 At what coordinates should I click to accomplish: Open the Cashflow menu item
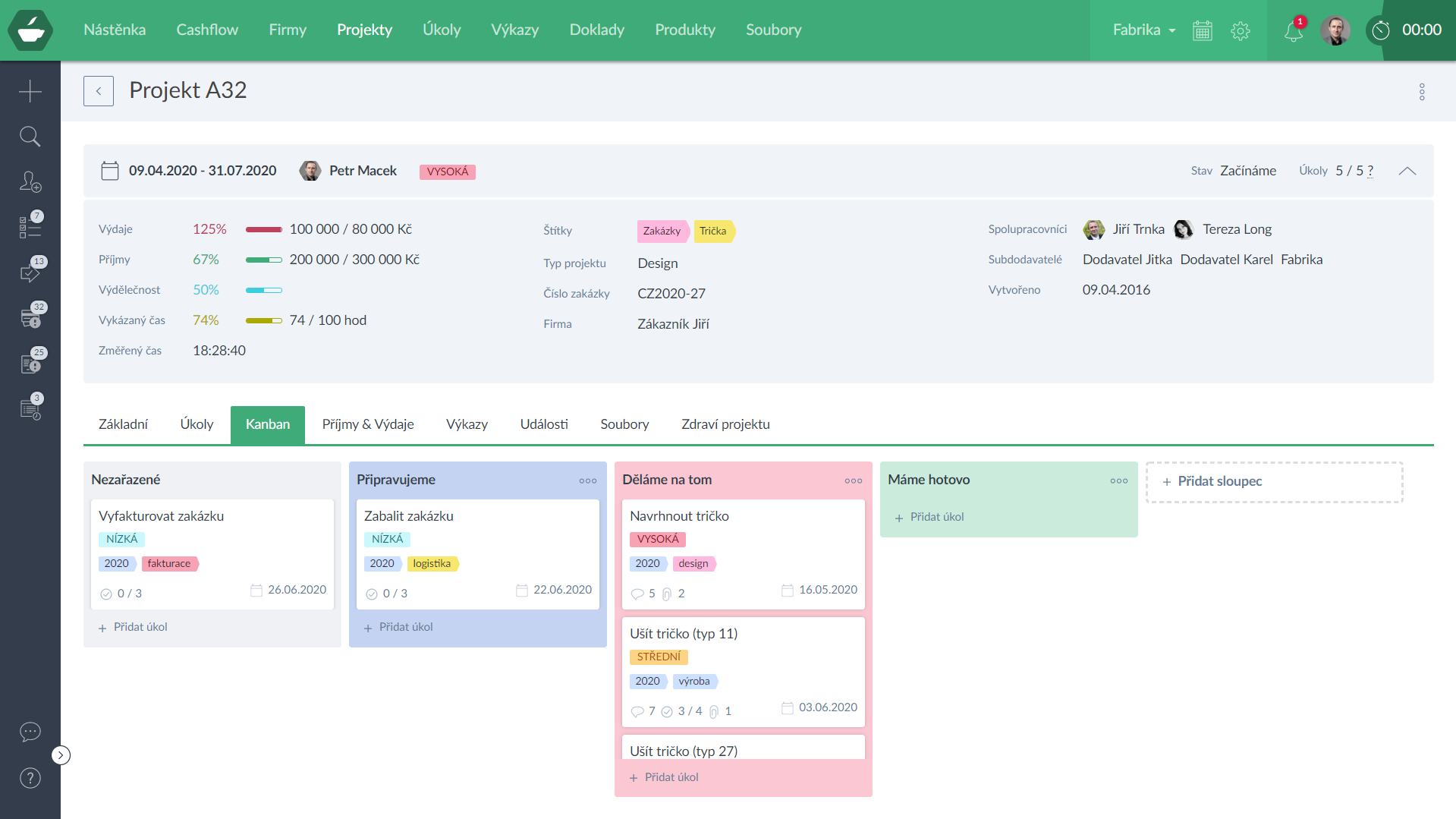(x=207, y=30)
